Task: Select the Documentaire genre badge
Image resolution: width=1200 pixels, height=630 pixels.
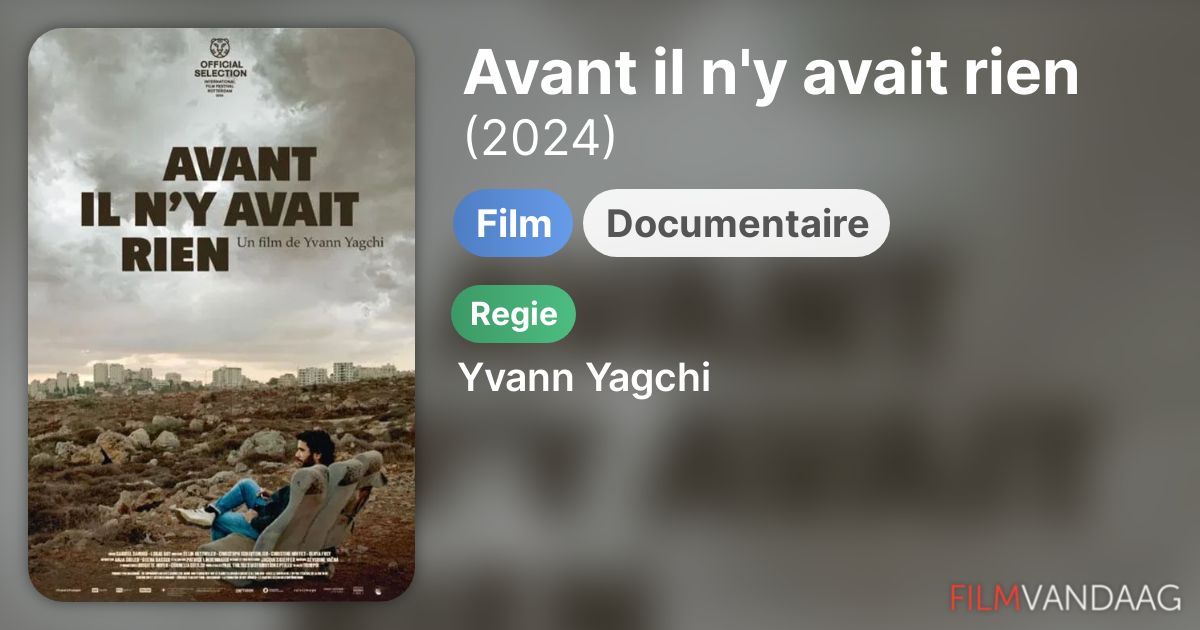Action: (737, 223)
